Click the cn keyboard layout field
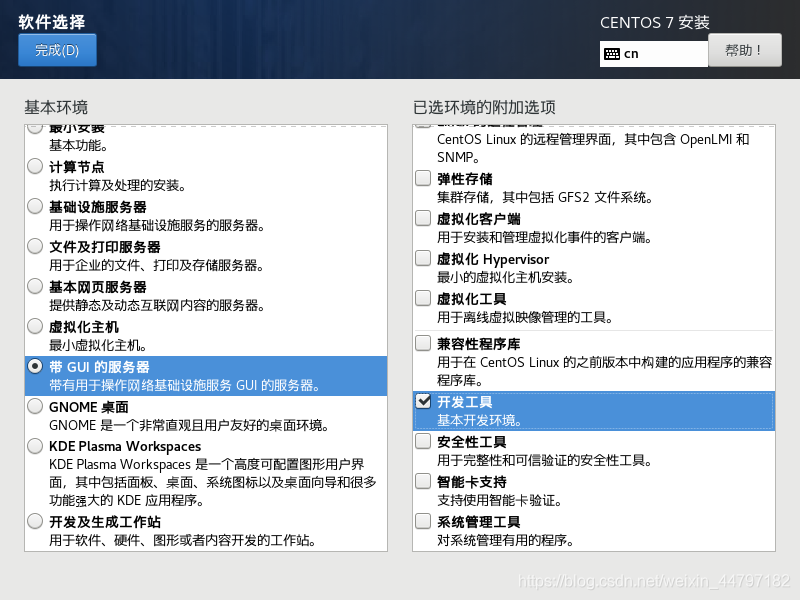The height and width of the screenshot is (600, 800). pos(654,54)
